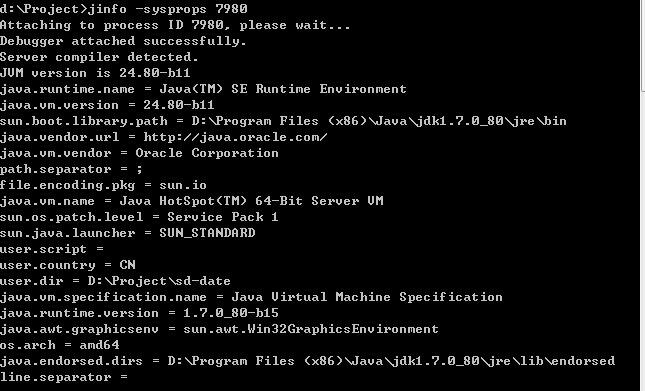Image resolution: width=645 pixels, height=391 pixels.
Task: Click the jinfo -sysprops 7980 command line
Action: point(124,8)
